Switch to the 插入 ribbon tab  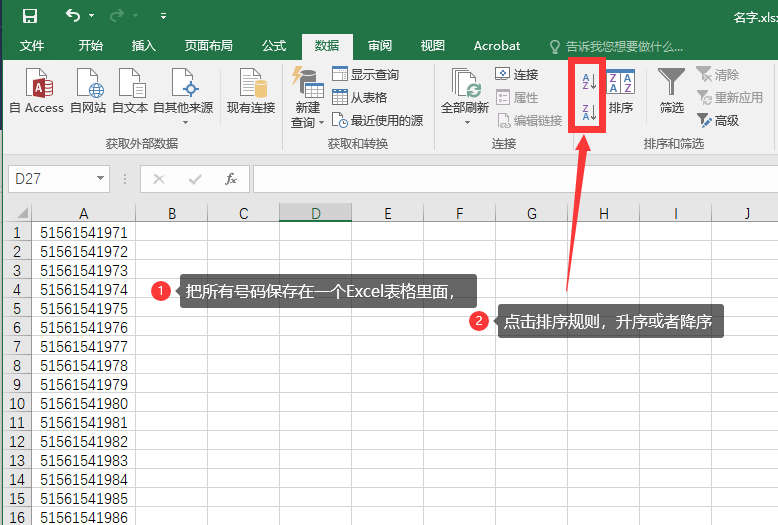[144, 46]
